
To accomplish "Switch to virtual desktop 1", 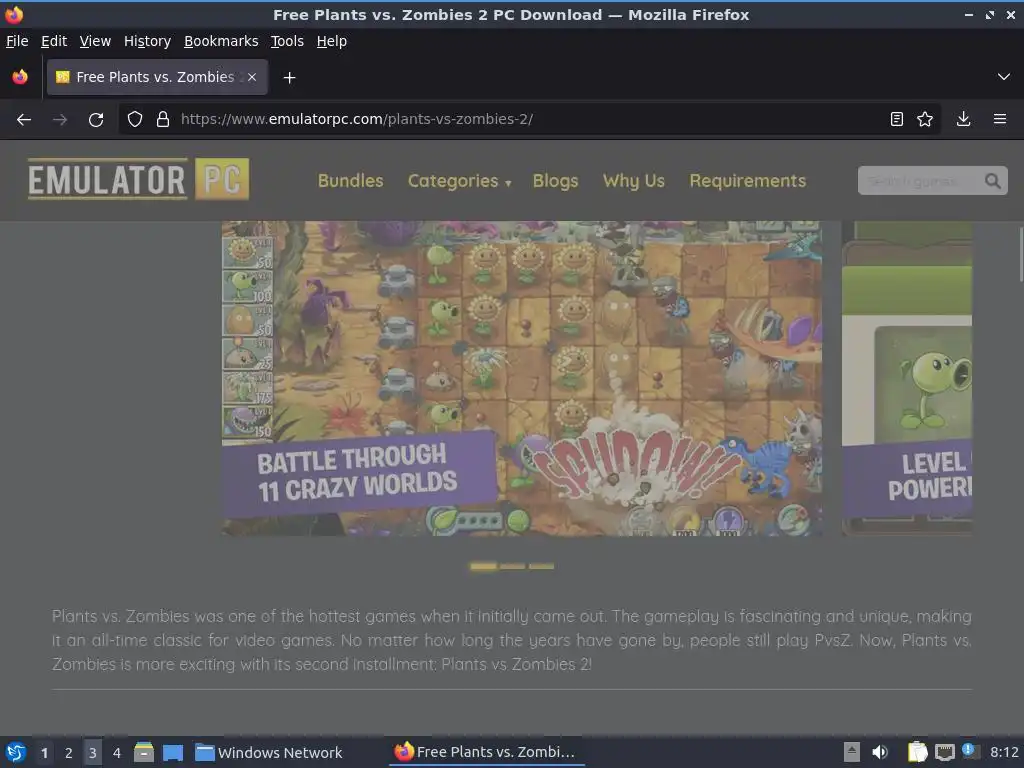I will 44,753.
